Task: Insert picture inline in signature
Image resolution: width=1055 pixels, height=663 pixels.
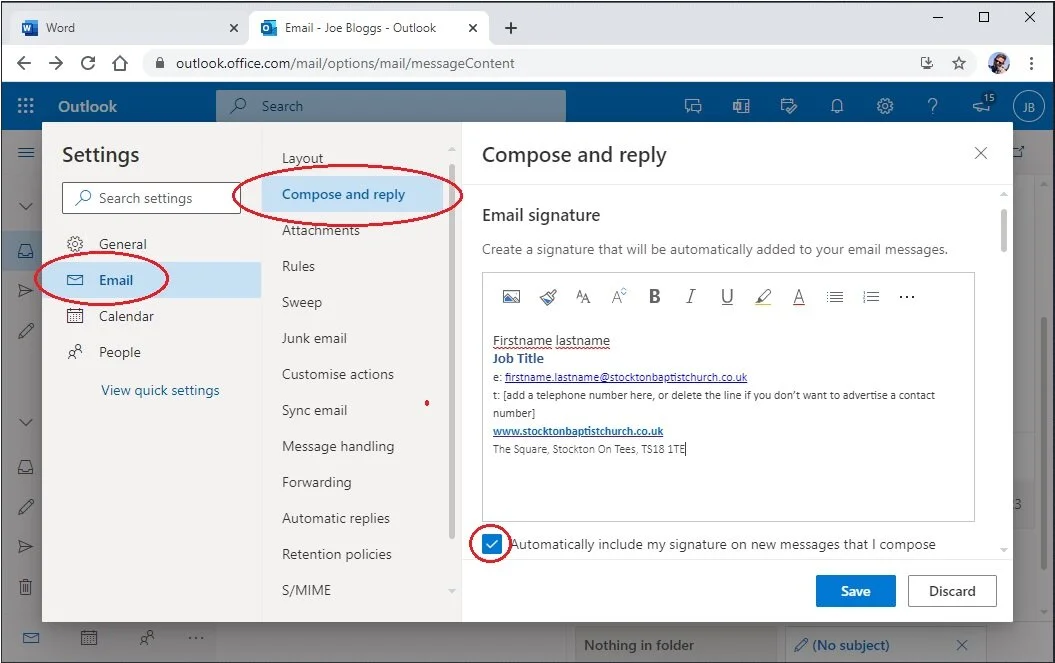Action: [511, 297]
